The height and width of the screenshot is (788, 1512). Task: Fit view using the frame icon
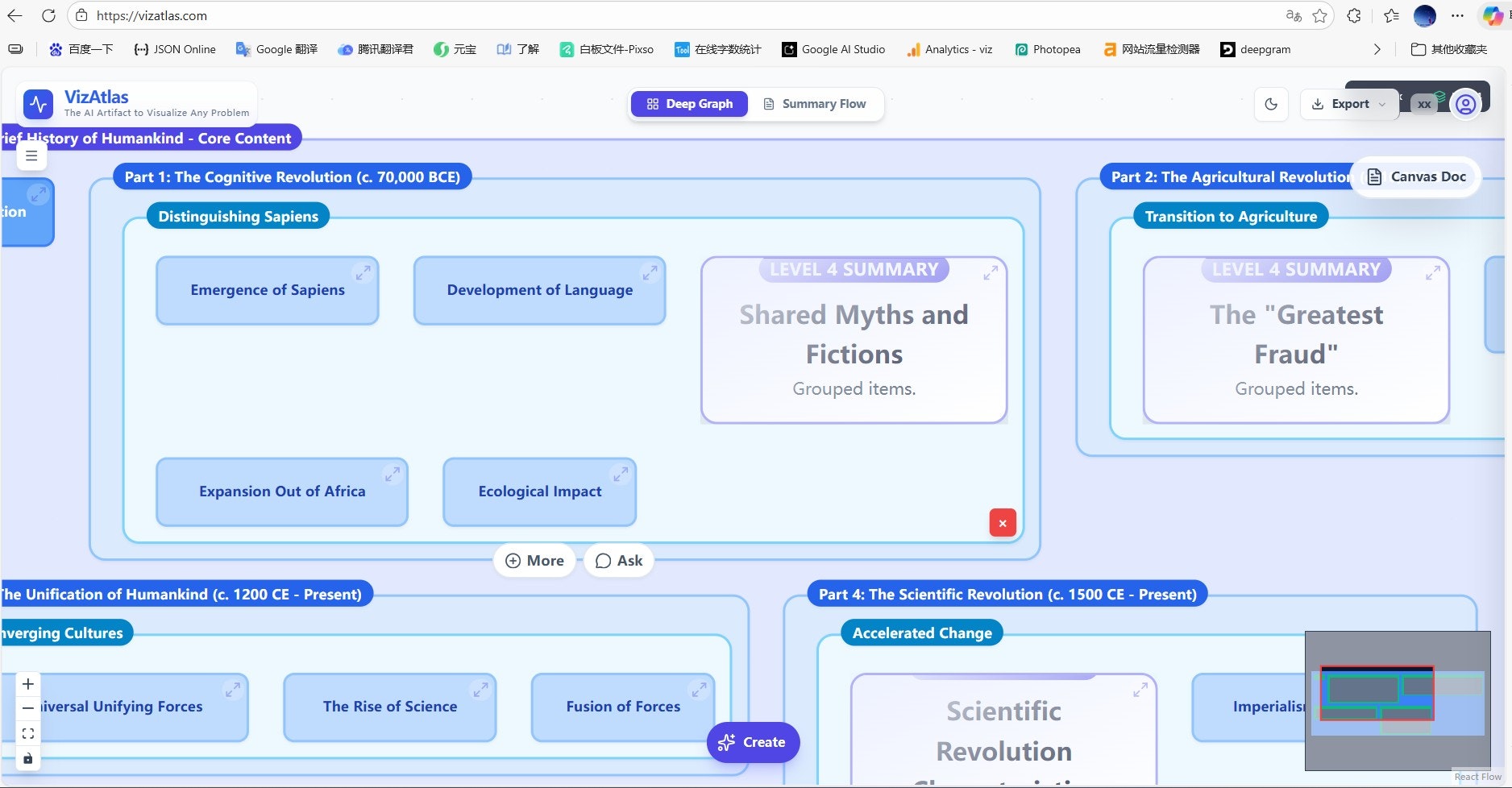pyautogui.click(x=27, y=733)
